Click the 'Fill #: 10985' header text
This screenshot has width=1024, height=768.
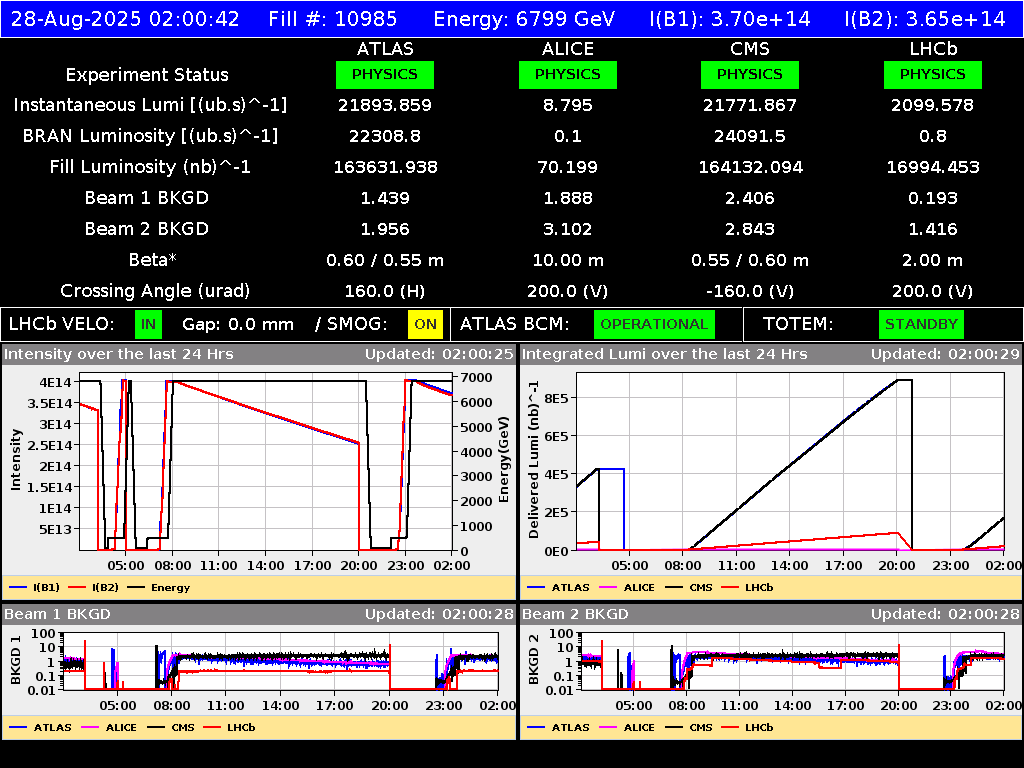(x=332, y=18)
